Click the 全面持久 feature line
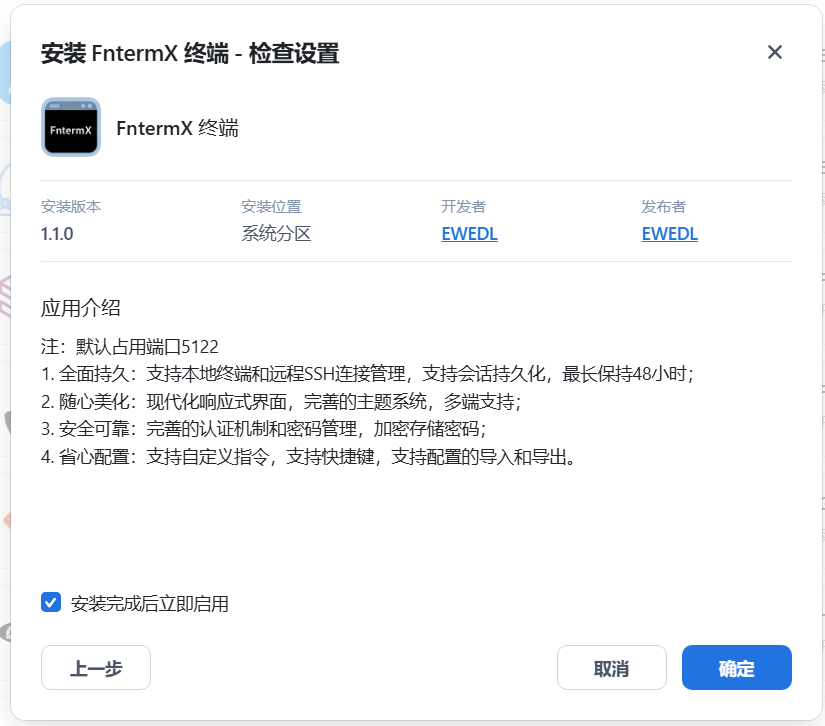 pos(367,374)
